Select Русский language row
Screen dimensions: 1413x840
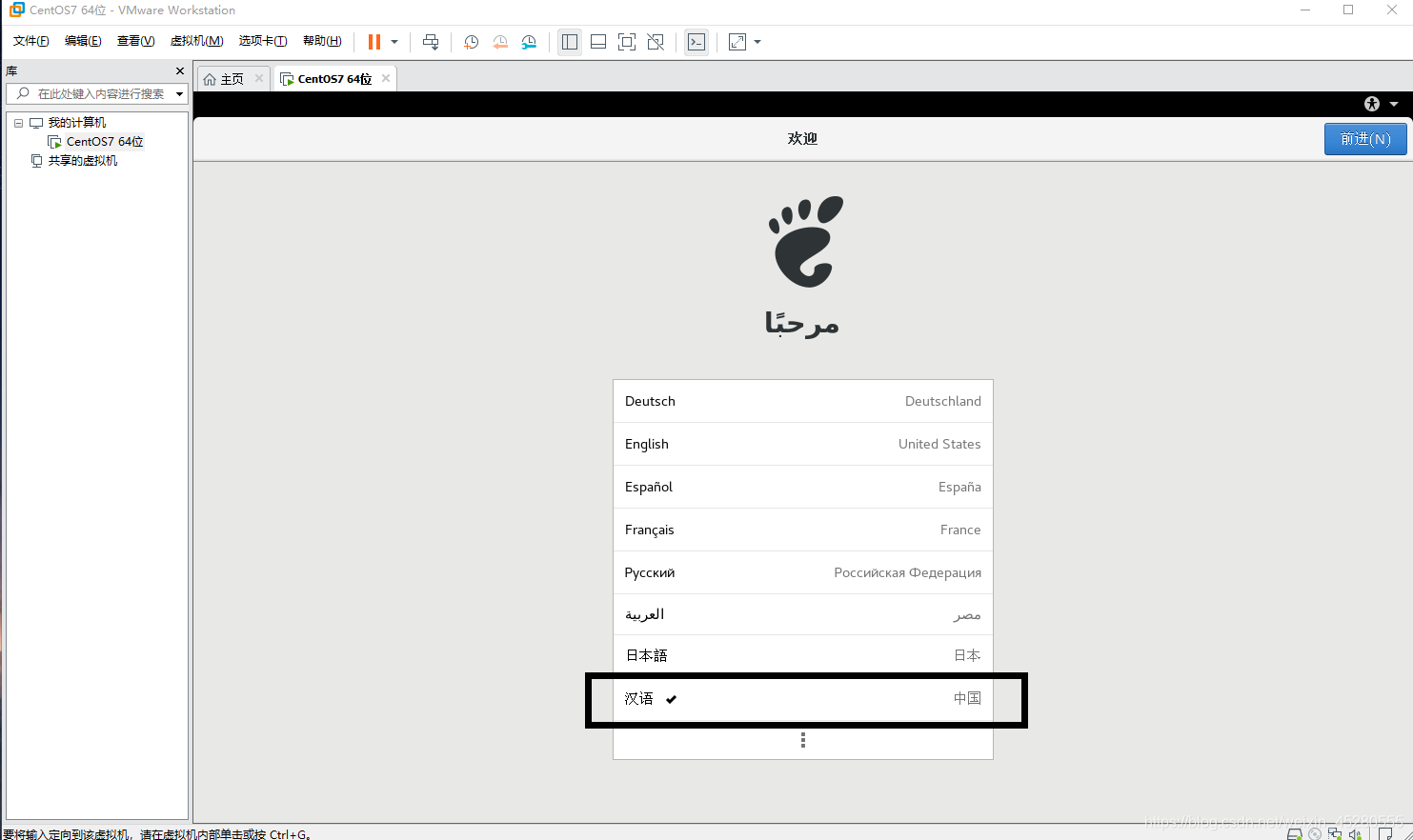click(x=803, y=572)
